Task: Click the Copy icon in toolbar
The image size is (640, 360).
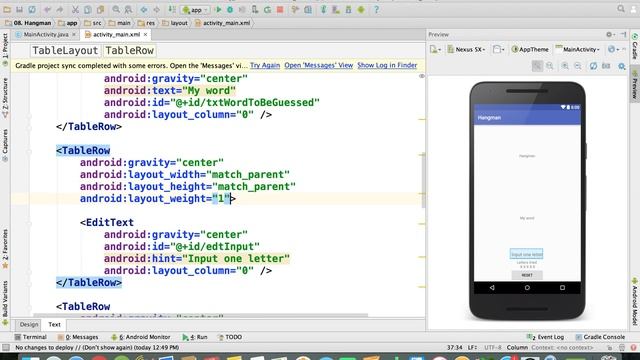Action: (87, 9)
